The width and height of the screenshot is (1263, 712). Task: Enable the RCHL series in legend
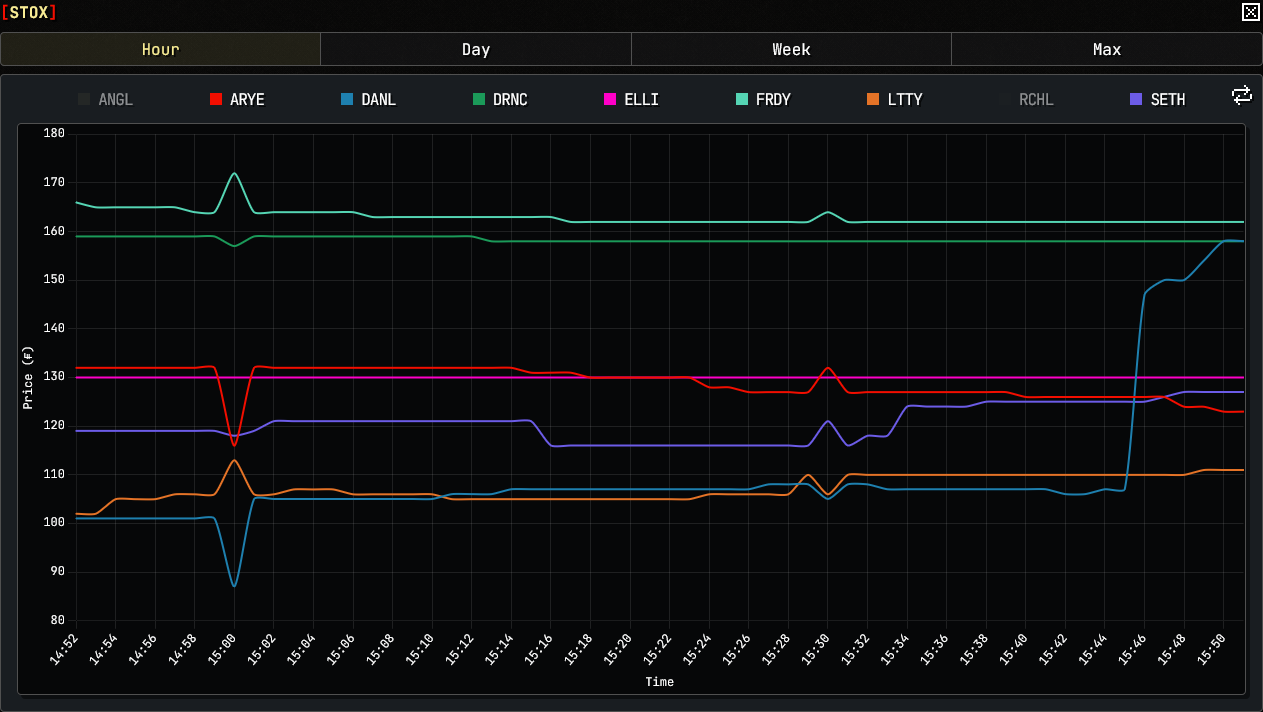click(1026, 99)
